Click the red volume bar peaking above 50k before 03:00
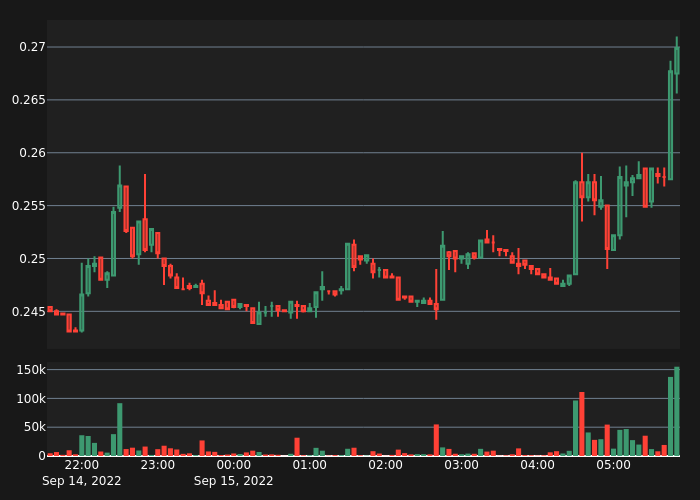The width and height of the screenshot is (700, 500). pyautogui.click(x=436, y=440)
